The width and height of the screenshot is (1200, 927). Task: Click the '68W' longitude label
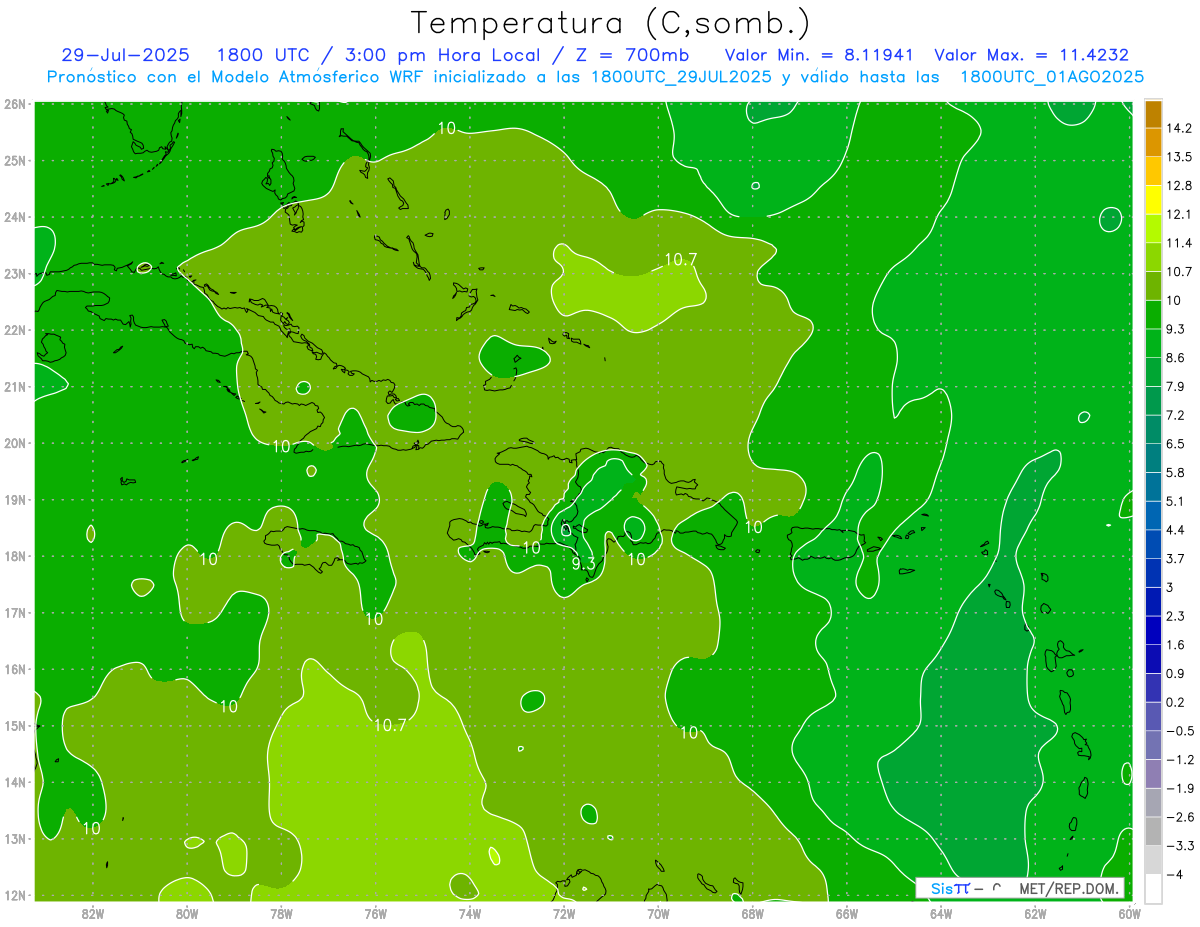[x=752, y=912]
